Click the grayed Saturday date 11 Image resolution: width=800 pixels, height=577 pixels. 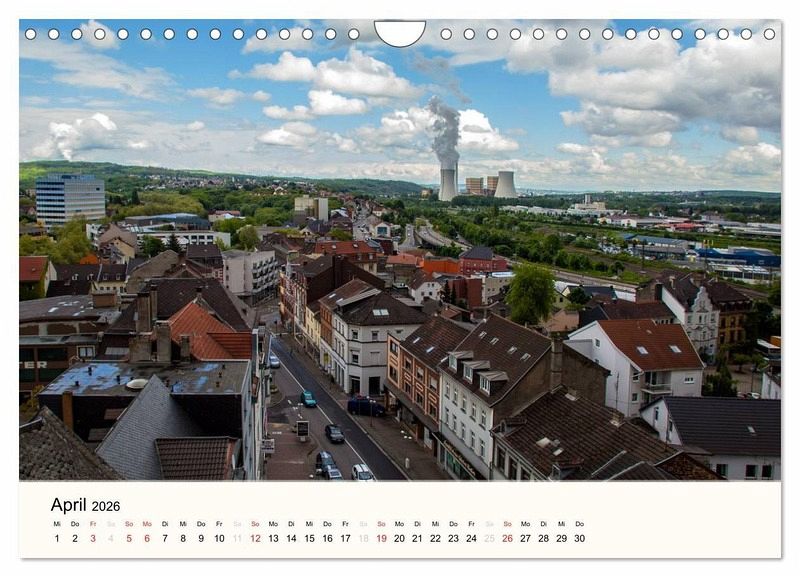[237, 538]
